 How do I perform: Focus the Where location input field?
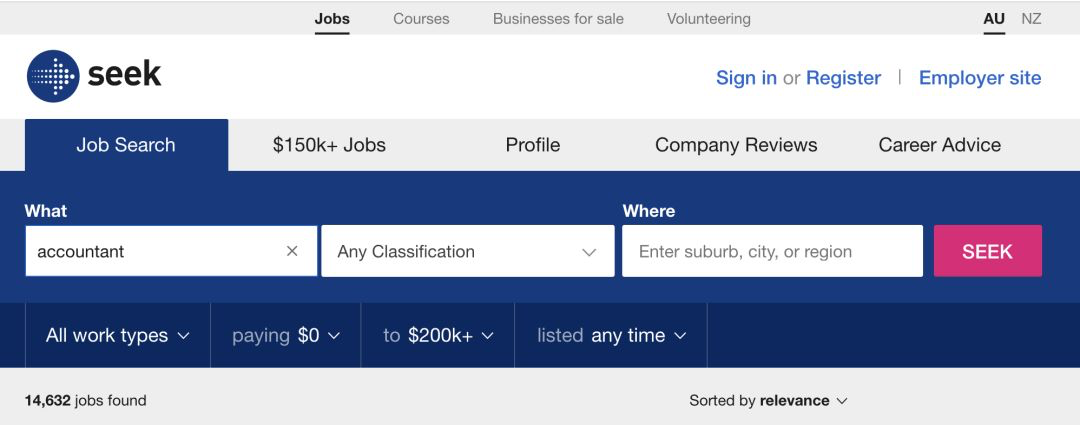point(771,251)
